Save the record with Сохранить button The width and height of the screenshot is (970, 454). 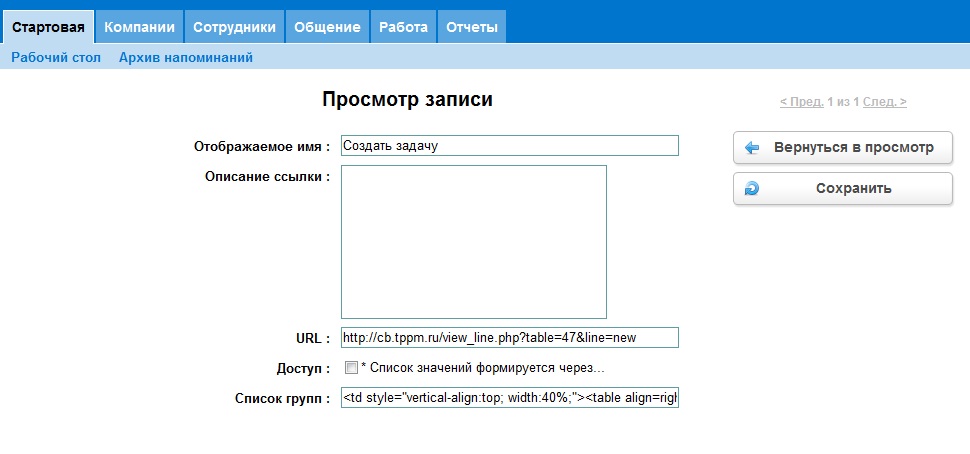point(843,189)
